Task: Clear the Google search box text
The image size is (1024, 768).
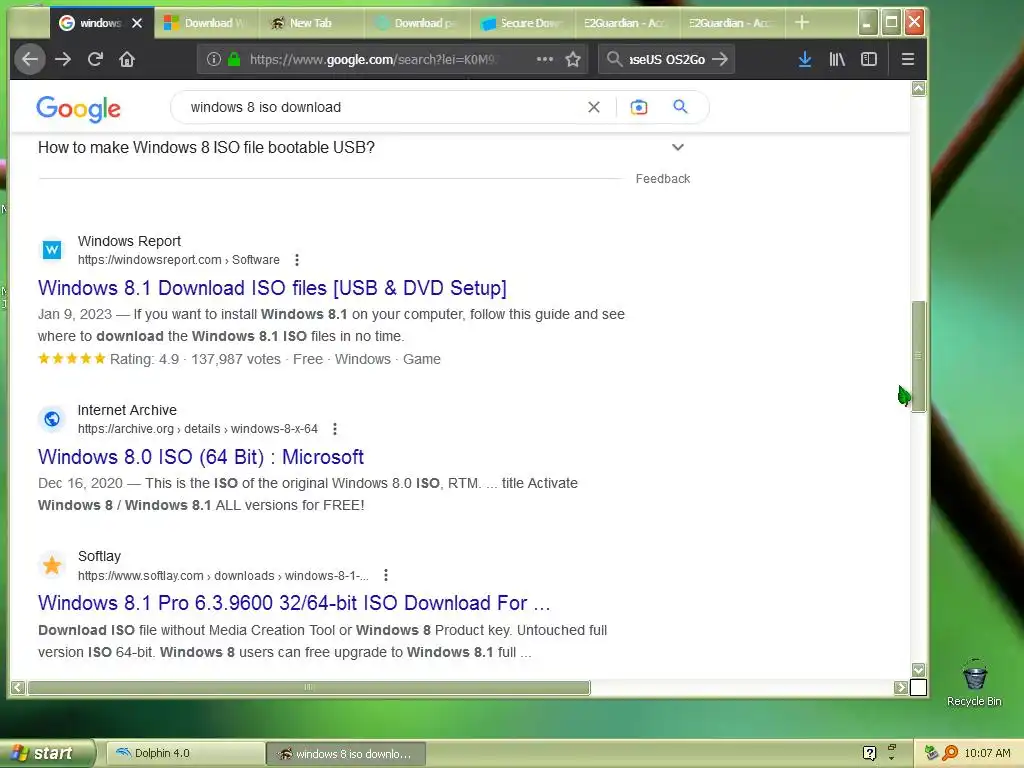Action: click(x=594, y=107)
